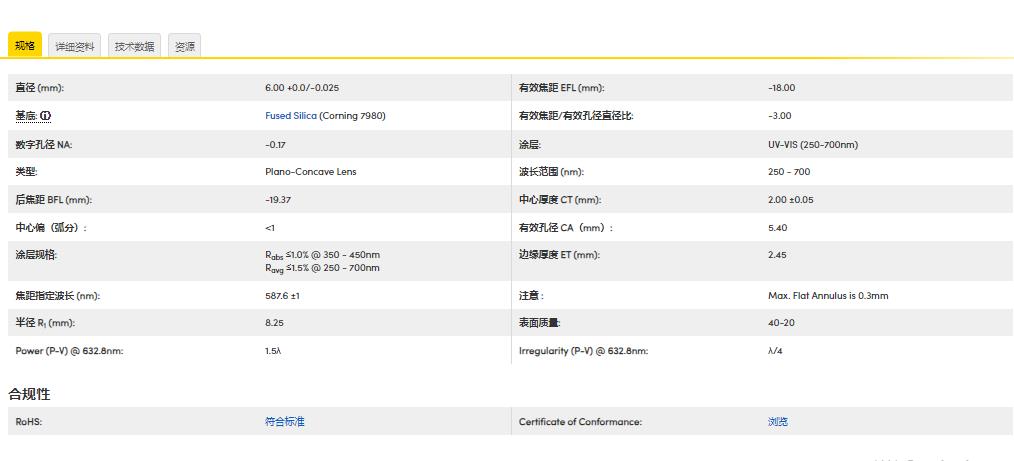Image resolution: width=1014 pixels, height=461 pixels.
Task: Select the radius R1 value 8.25
Action: [x=274, y=323]
